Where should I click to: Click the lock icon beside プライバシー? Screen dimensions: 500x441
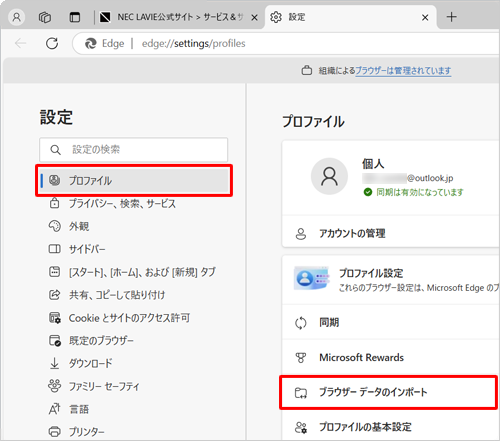(x=55, y=203)
